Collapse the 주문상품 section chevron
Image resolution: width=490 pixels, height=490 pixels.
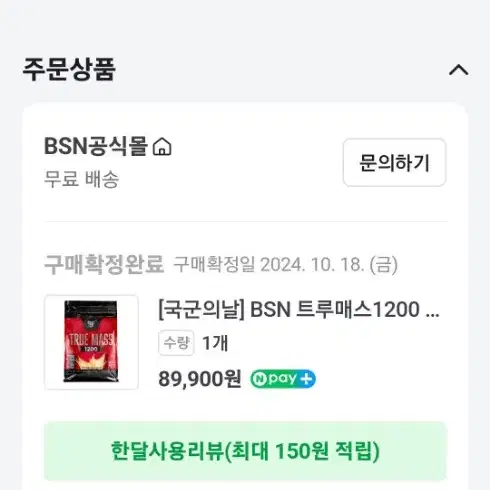(x=459, y=70)
